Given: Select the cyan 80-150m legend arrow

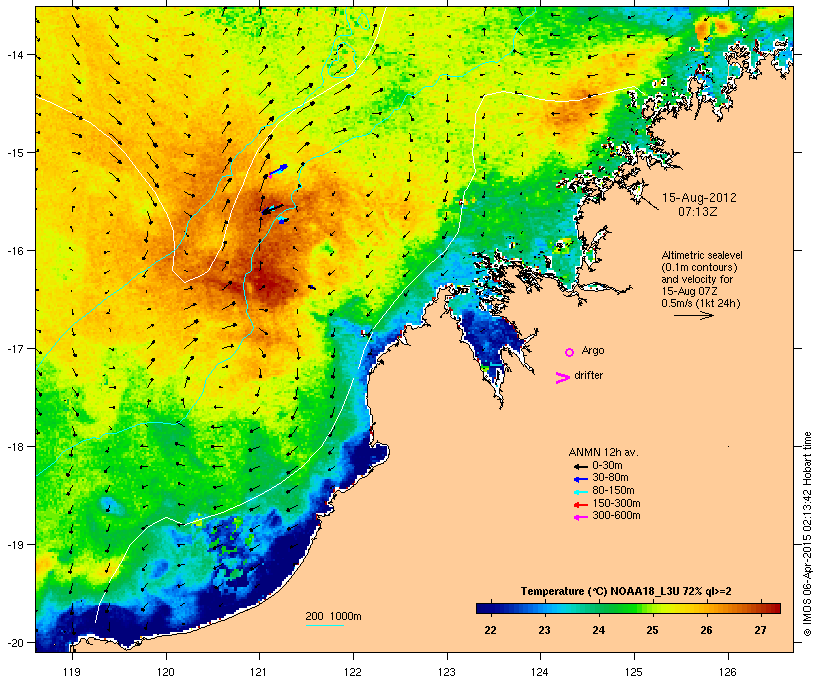Looking at the screenshot, I should 581,492.
